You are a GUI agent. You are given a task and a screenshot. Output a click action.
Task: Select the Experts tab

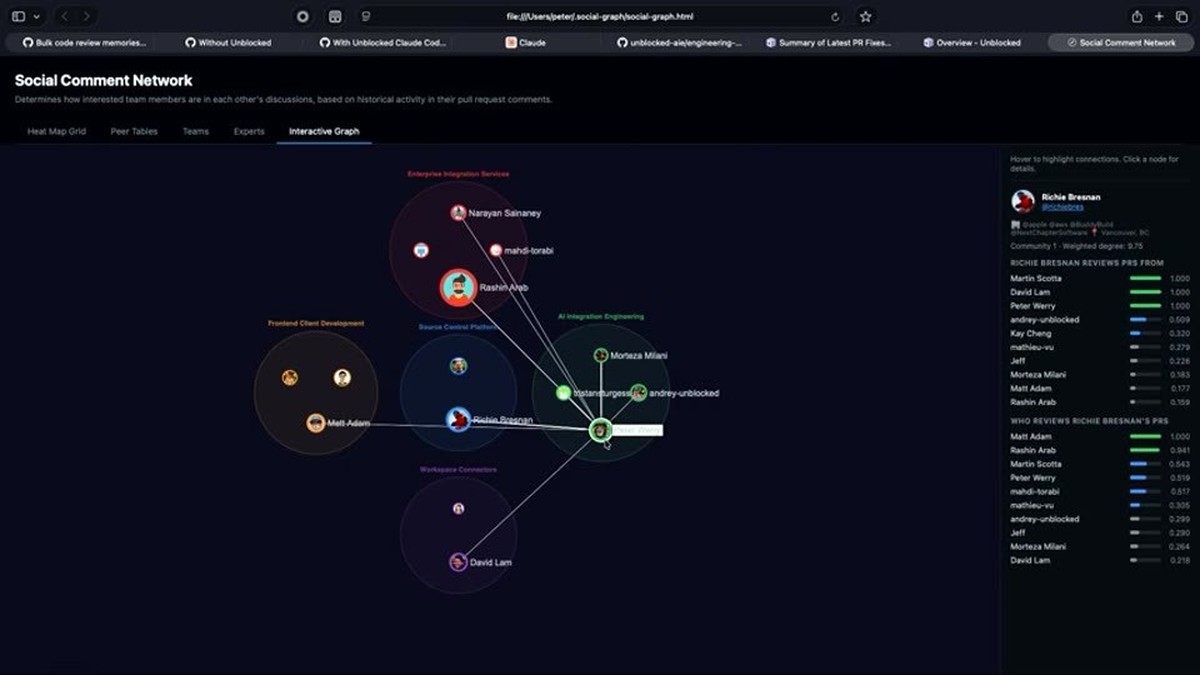click(249, 131)
